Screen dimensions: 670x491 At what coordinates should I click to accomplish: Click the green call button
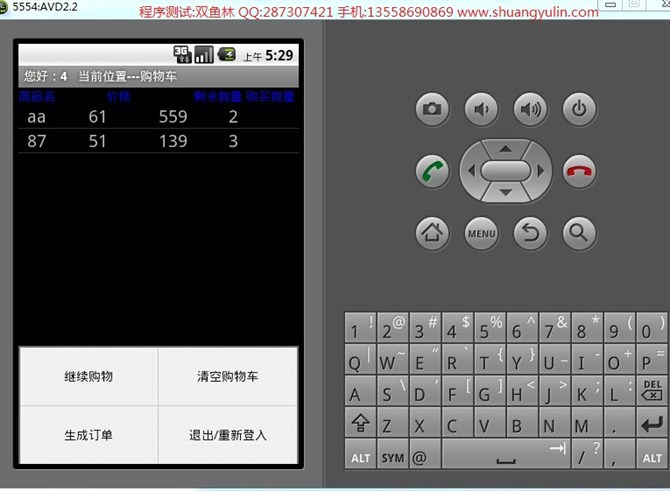tap(432, 171)
